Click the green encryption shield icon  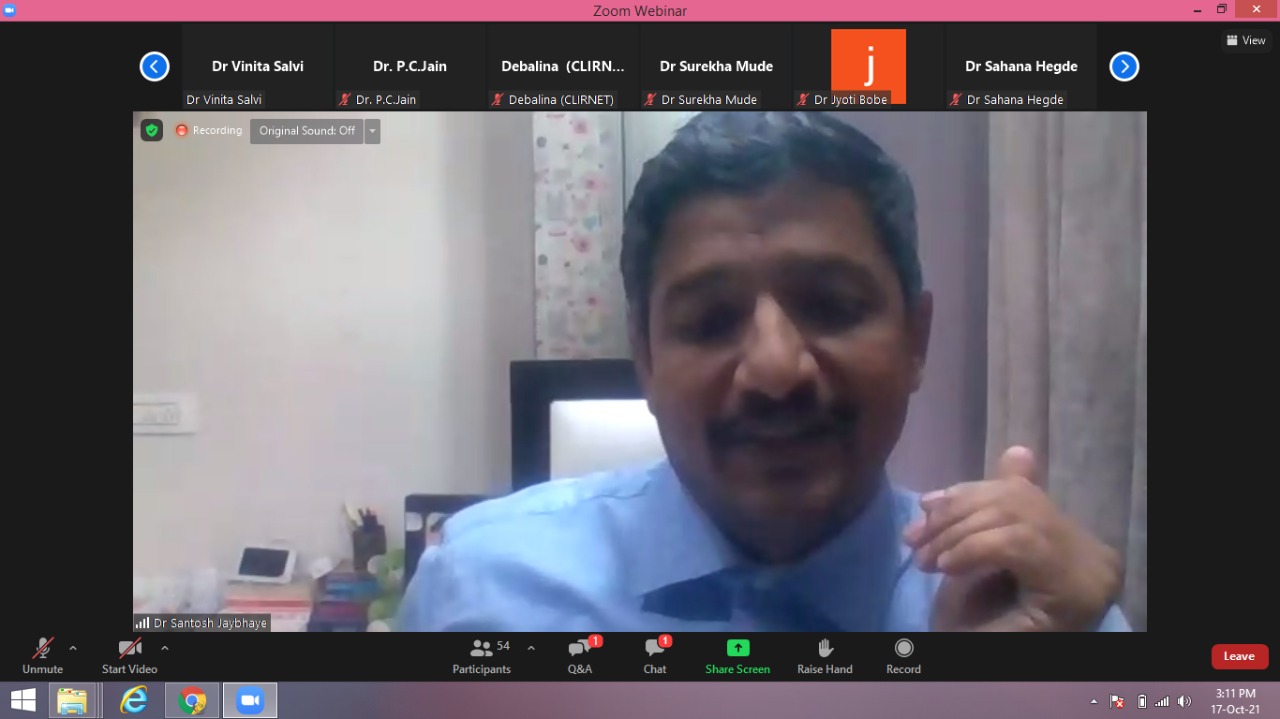point(151,130)
